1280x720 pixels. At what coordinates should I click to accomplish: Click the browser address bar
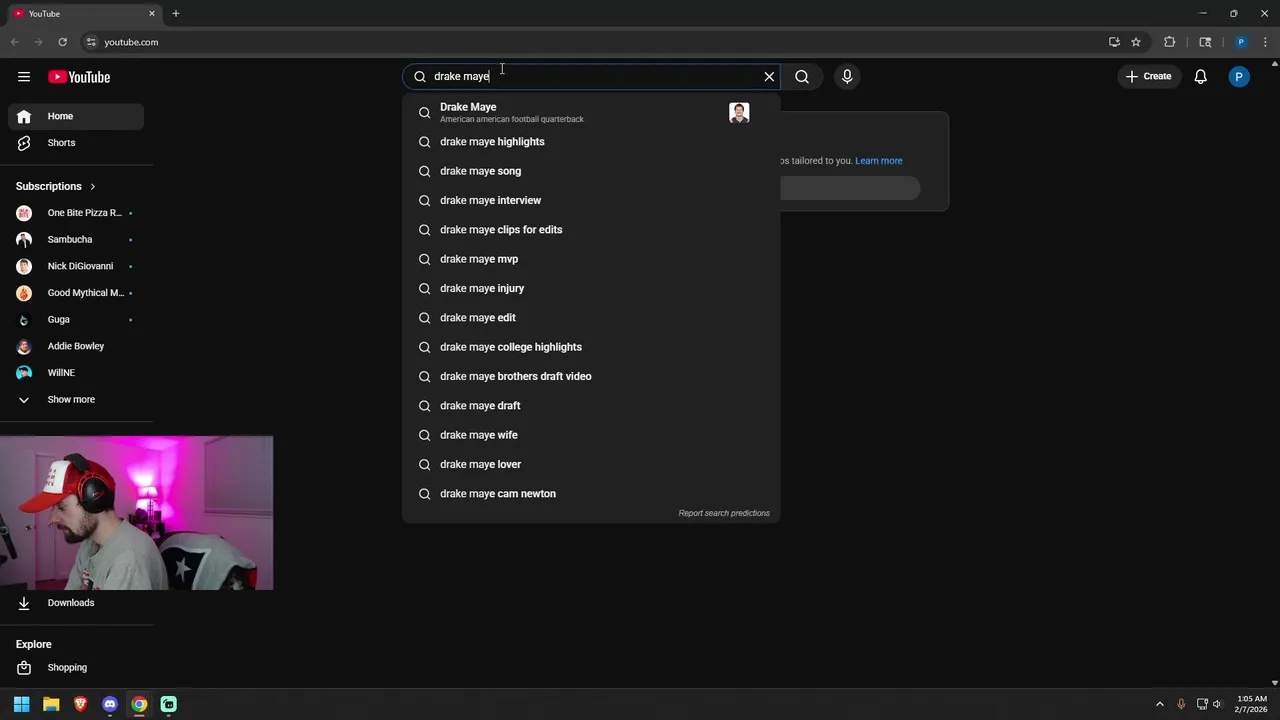pyautogui.click(x=600, y=42)
